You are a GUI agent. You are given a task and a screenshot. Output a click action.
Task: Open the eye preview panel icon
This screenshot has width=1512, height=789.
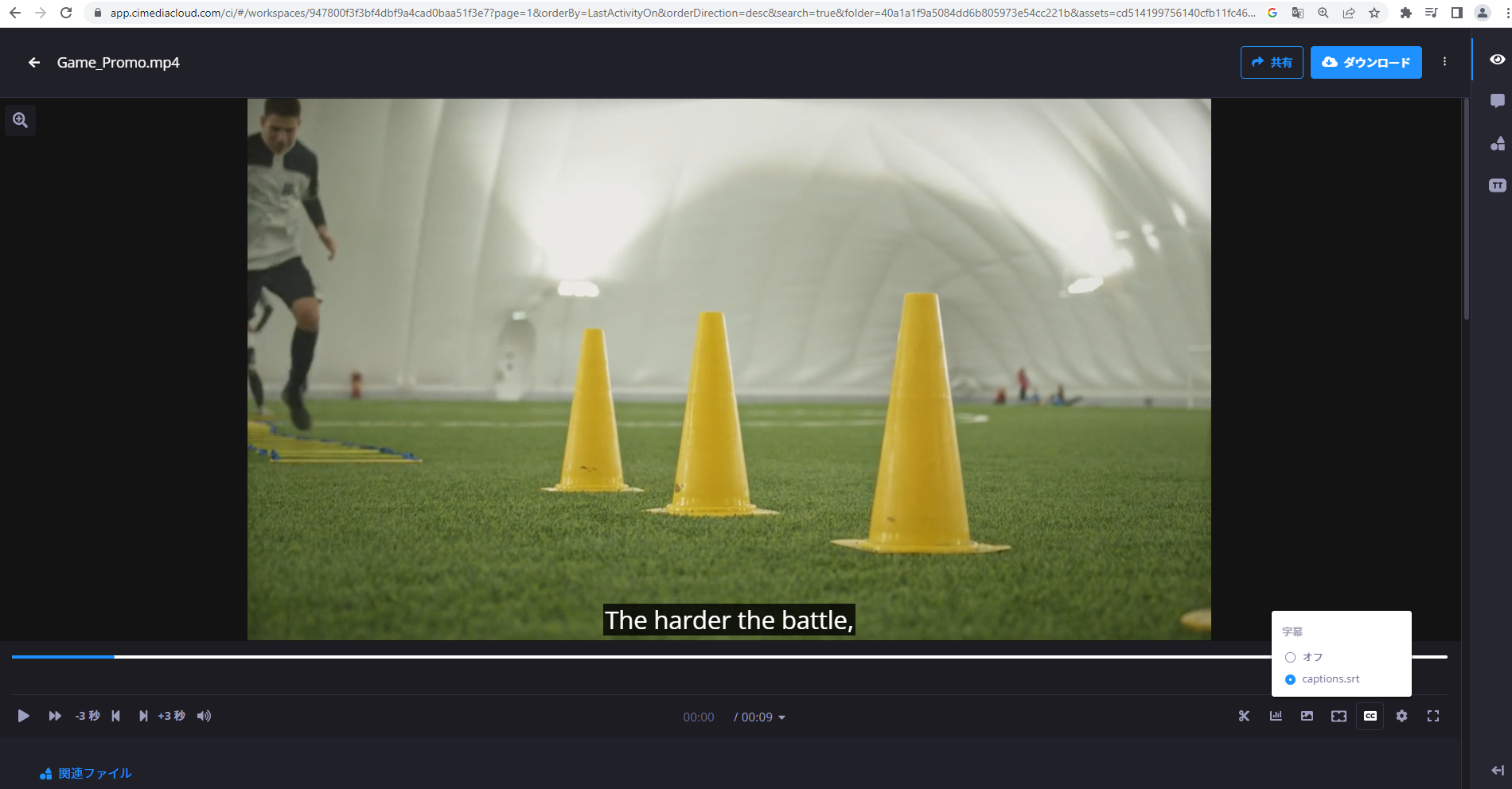[1497, 60]
